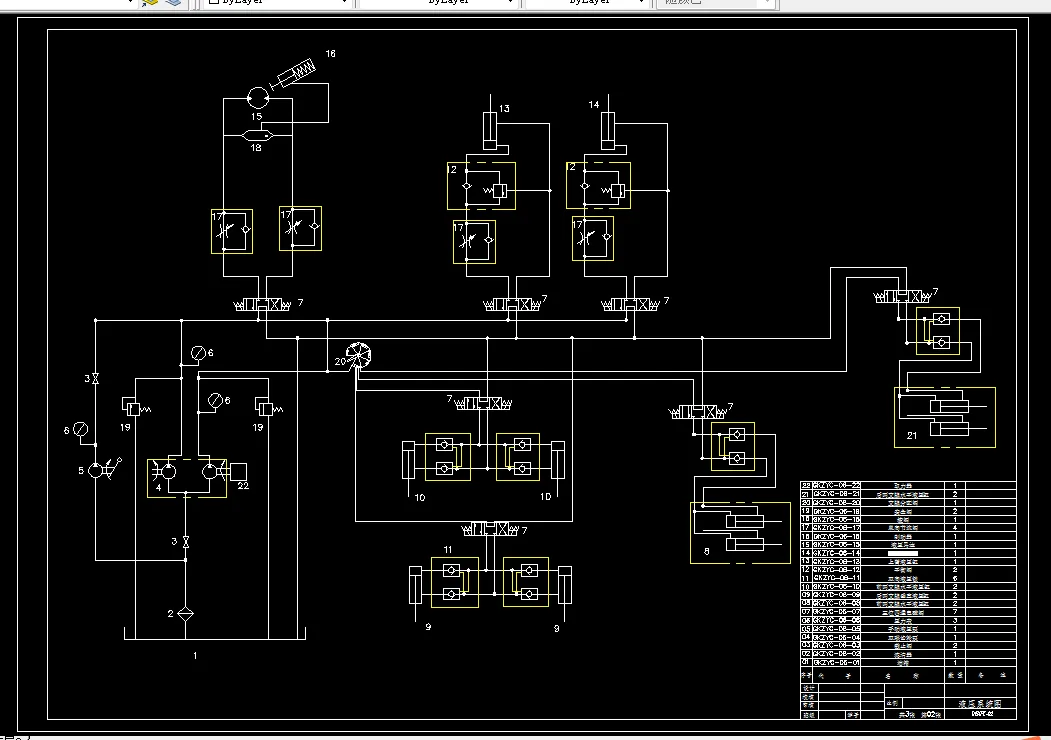Select hydraulic lock block labeled 11
The image size is (1051, 740).
click(455, 582)
